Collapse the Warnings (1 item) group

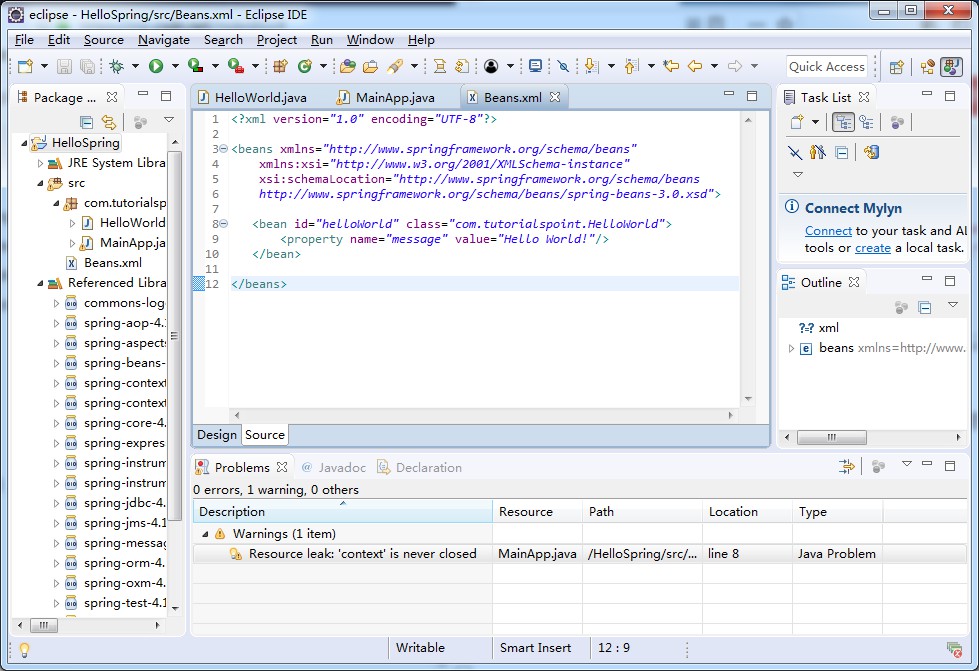pyautogui.click(x=205, y=534)
